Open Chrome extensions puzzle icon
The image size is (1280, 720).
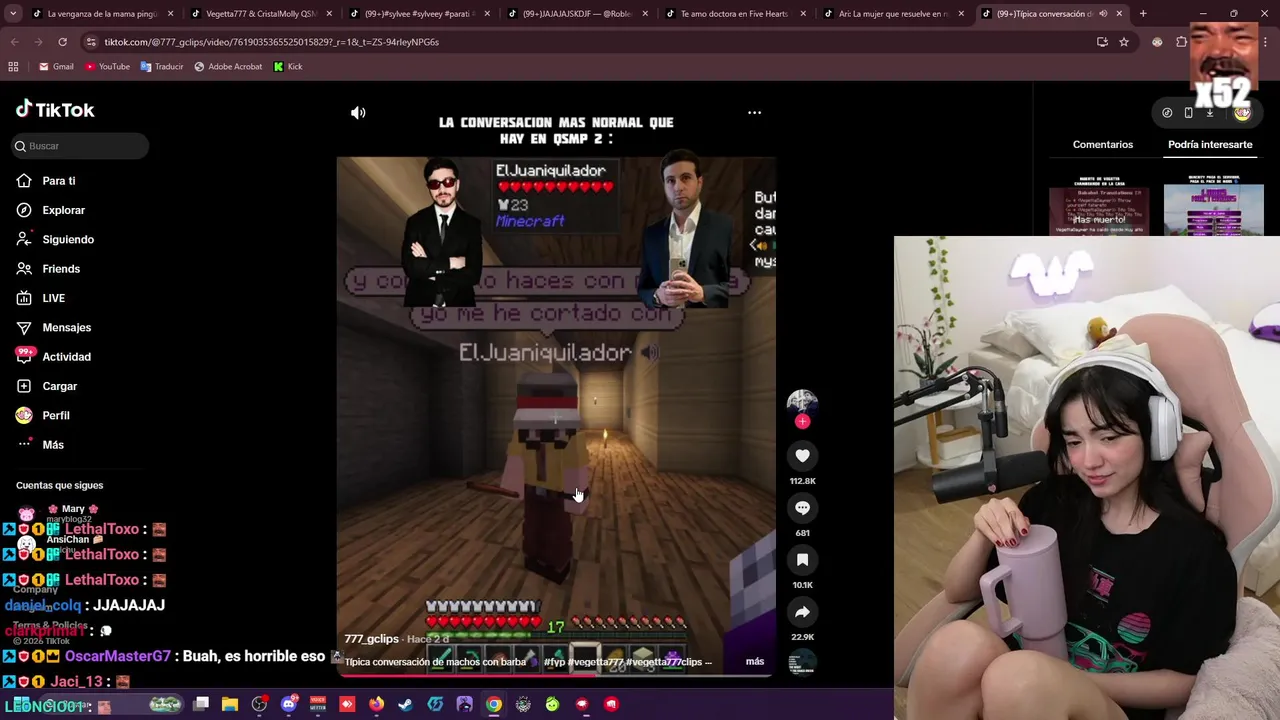point(1181,42)
